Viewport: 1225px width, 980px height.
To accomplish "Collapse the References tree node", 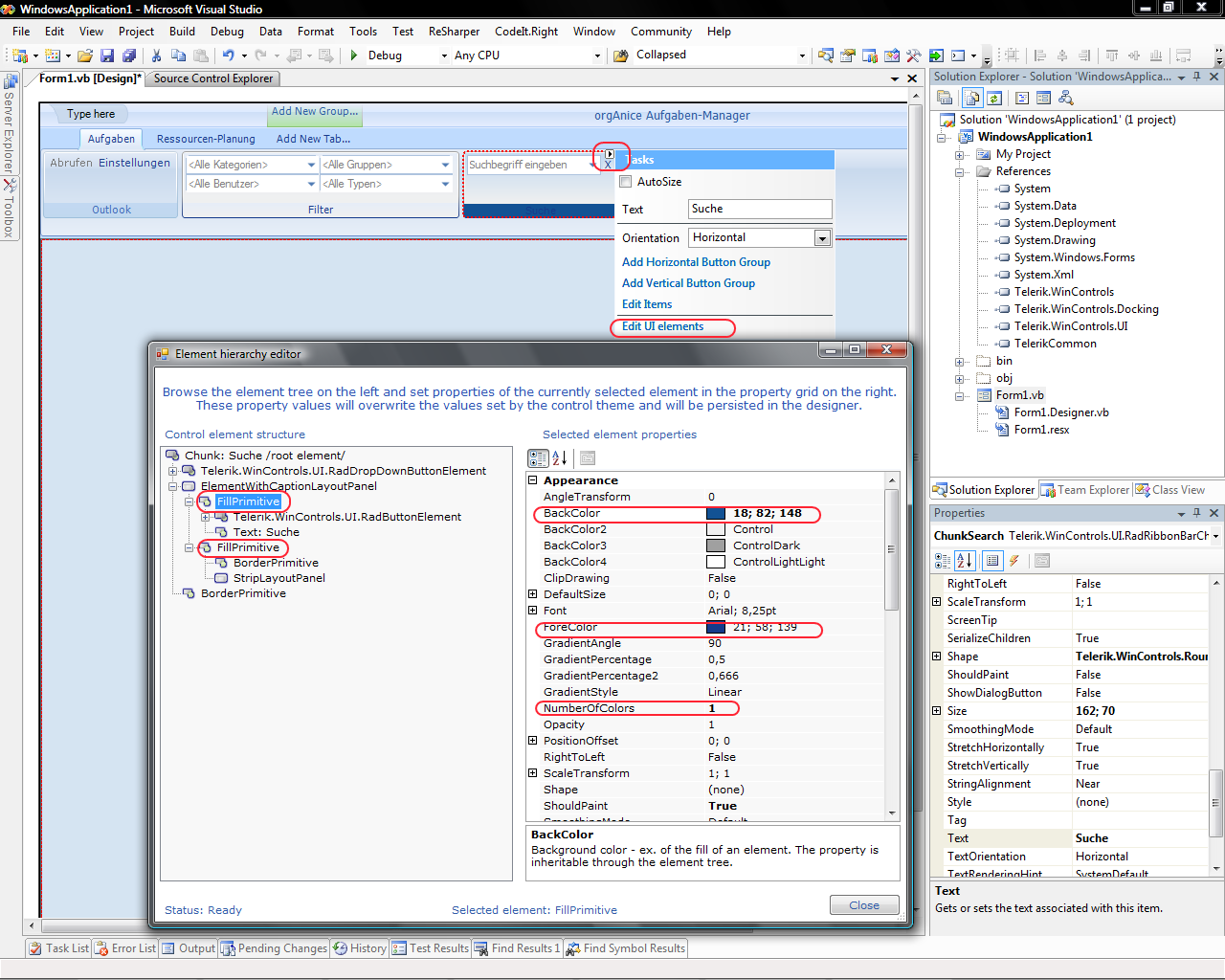I will click(x=960, y=172).
